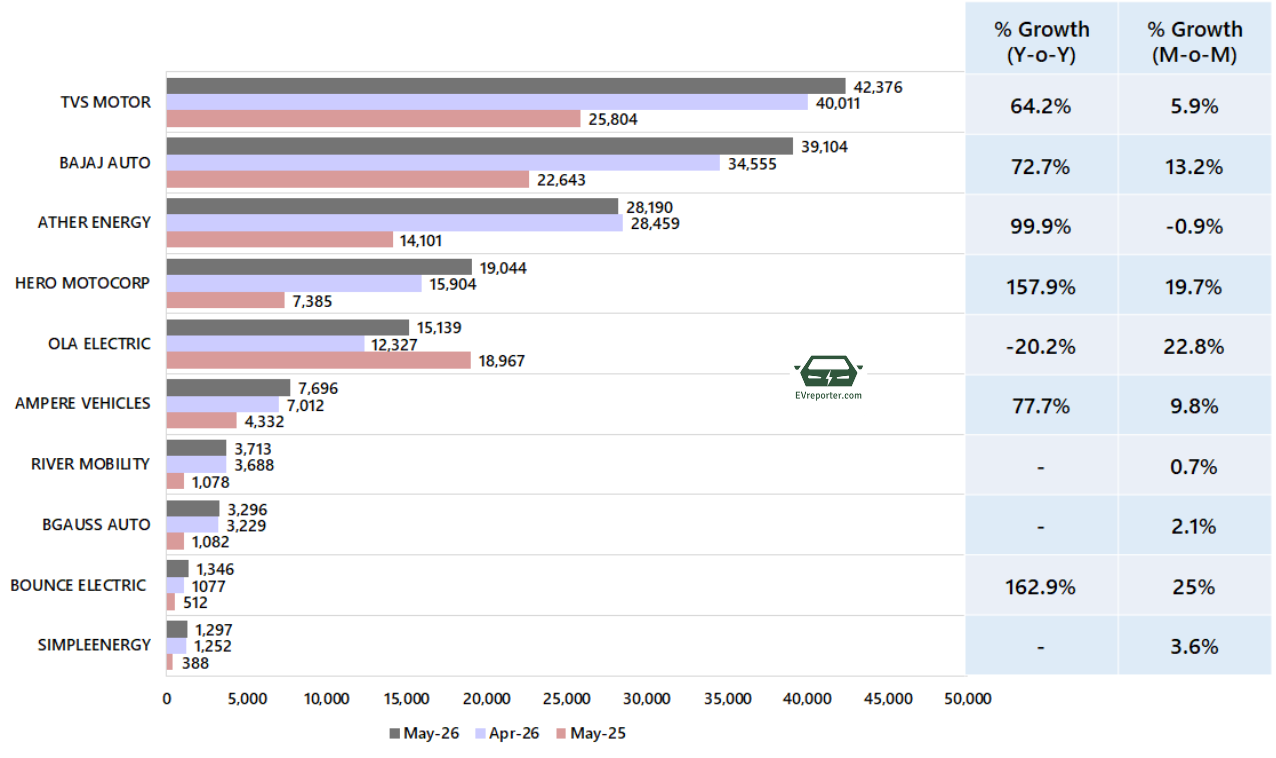
Task: Click the BOUNCE ELECTRIC row label
Action: (78, 585)
